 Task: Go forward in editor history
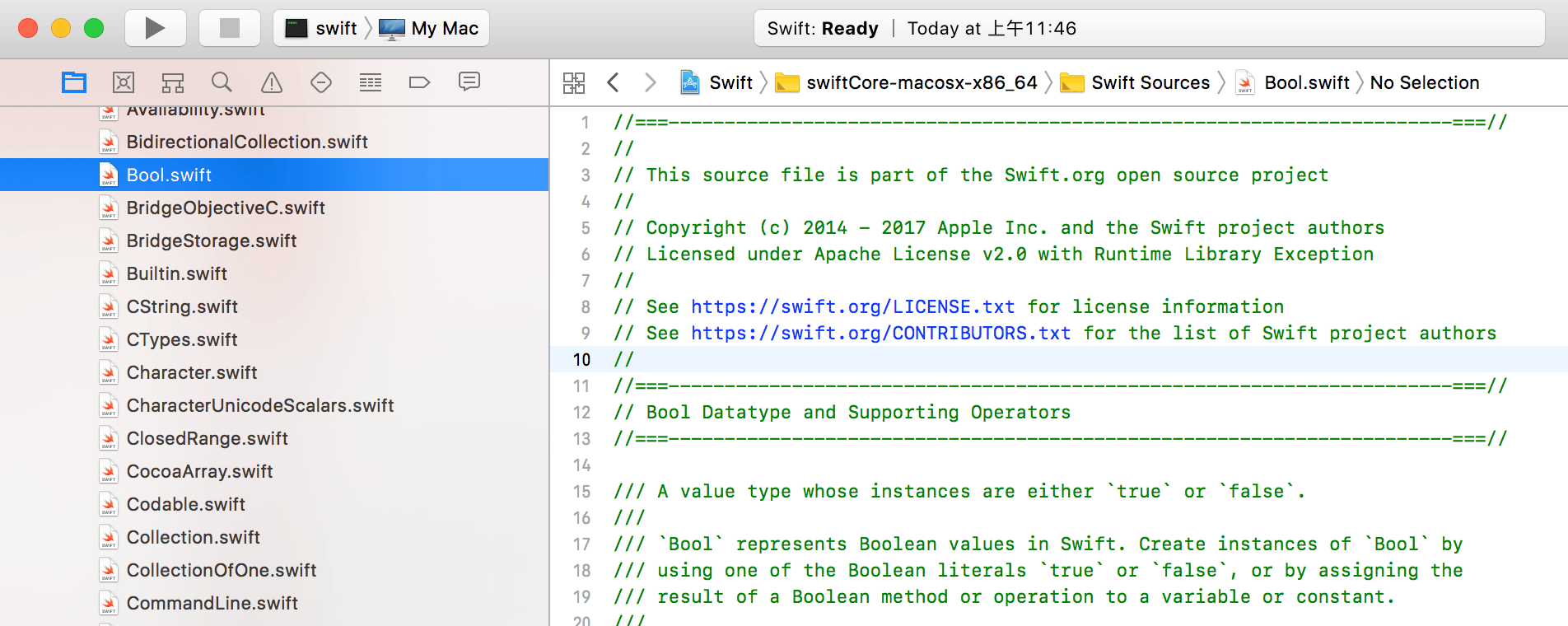coord(651,82)
